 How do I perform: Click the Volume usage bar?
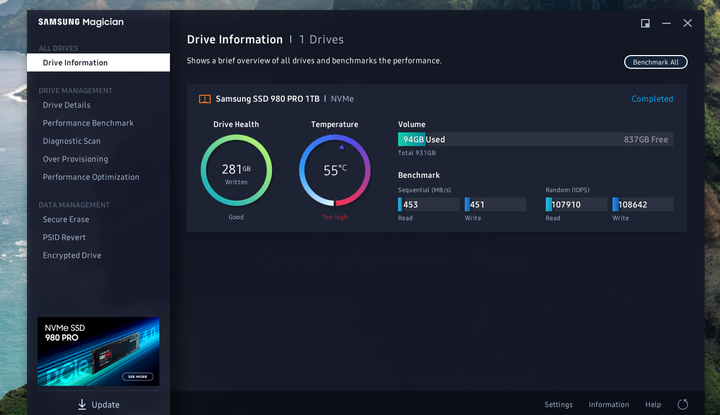coord(535,139)
